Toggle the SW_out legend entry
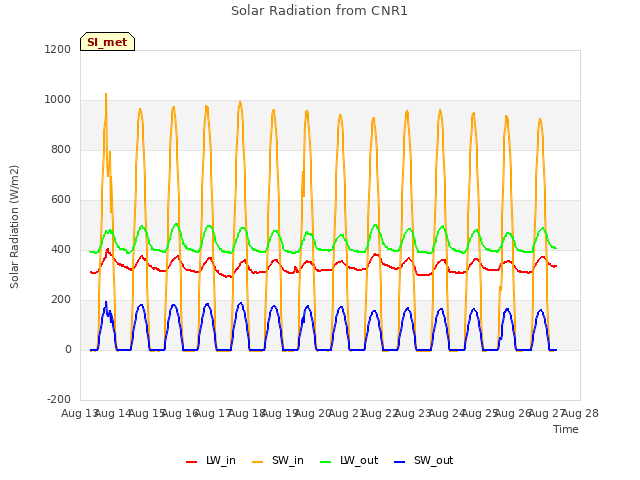 424,460
